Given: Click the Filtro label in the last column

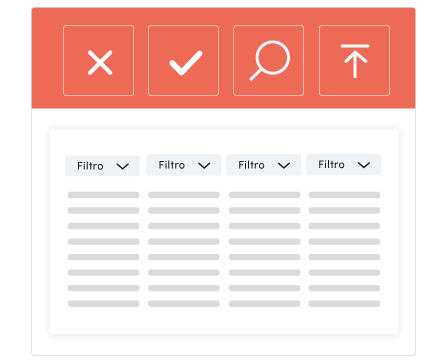Looking at the screenshot, I should 331,164.
